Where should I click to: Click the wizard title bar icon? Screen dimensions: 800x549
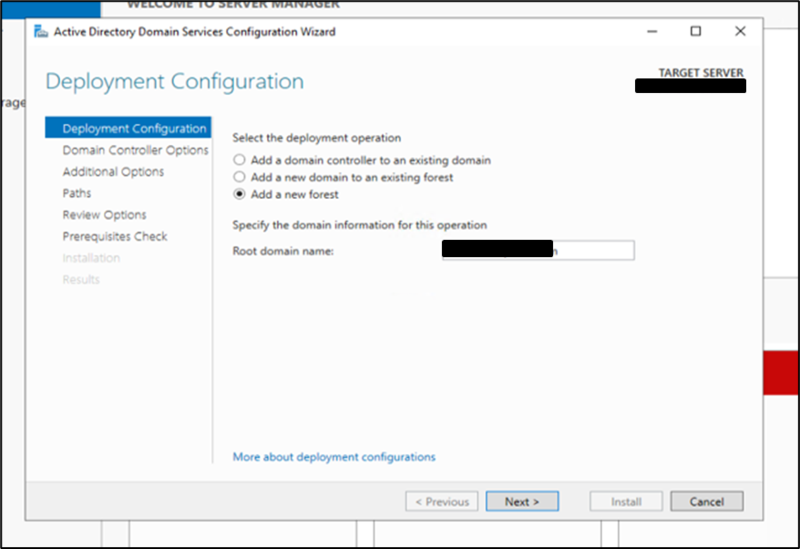(41, 32)
